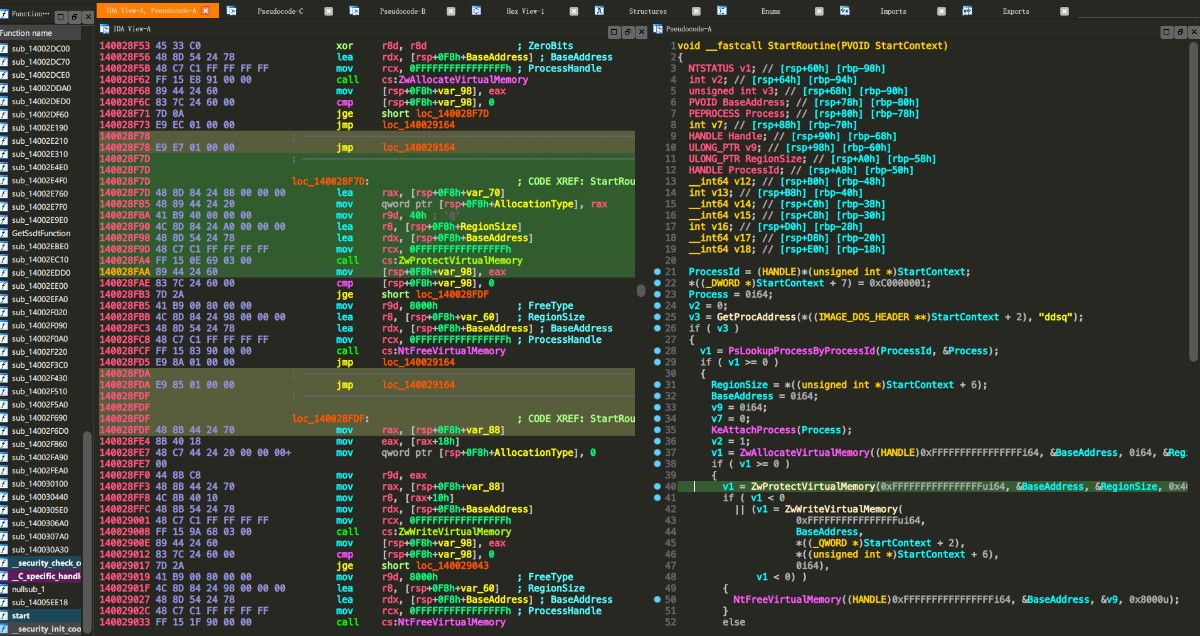Toggle breakpoint dot on pseudocode line 23
1200x636 pixels.
pos(656,295)
